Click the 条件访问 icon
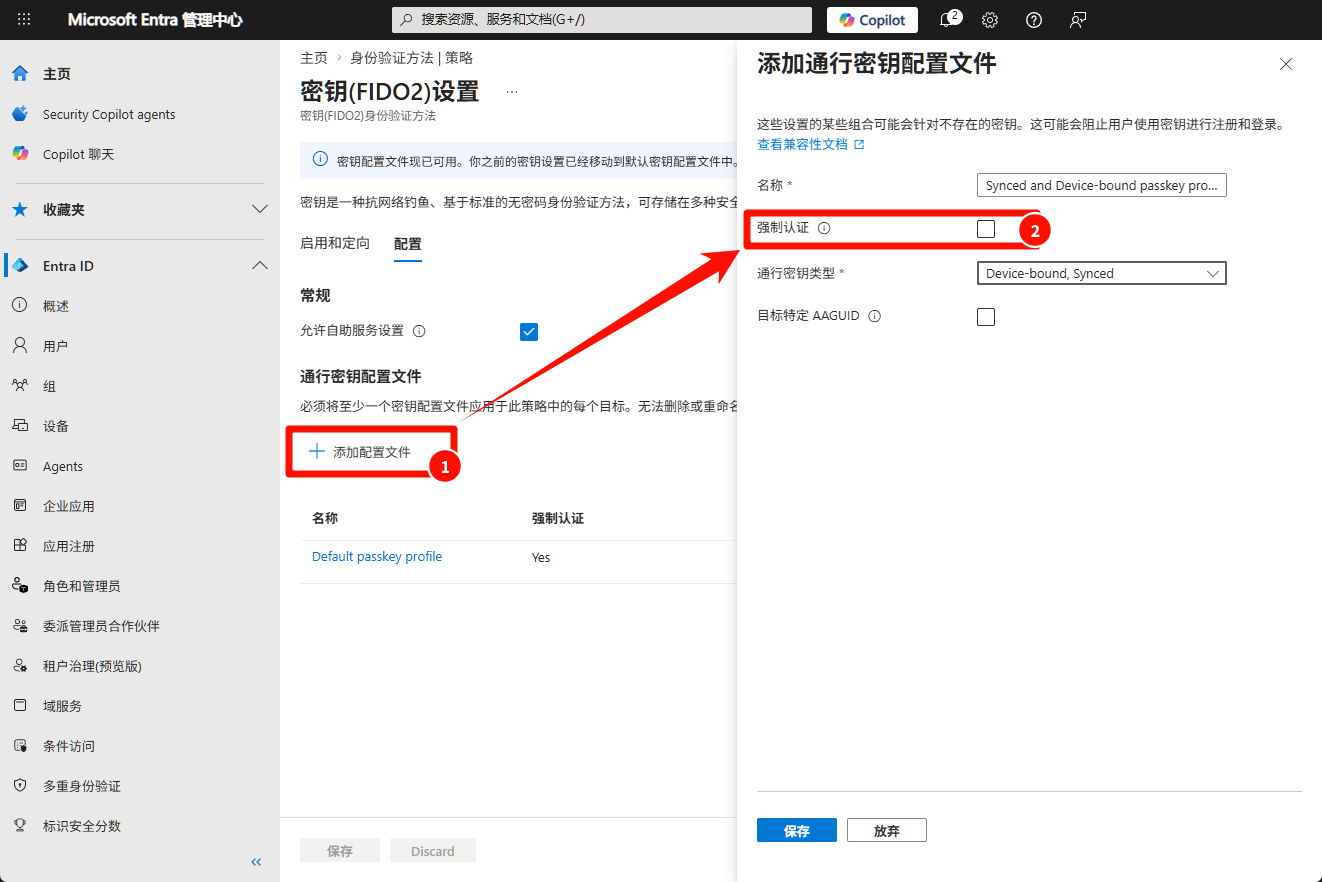Screen dimensions: 1322x882 point(20,746)
